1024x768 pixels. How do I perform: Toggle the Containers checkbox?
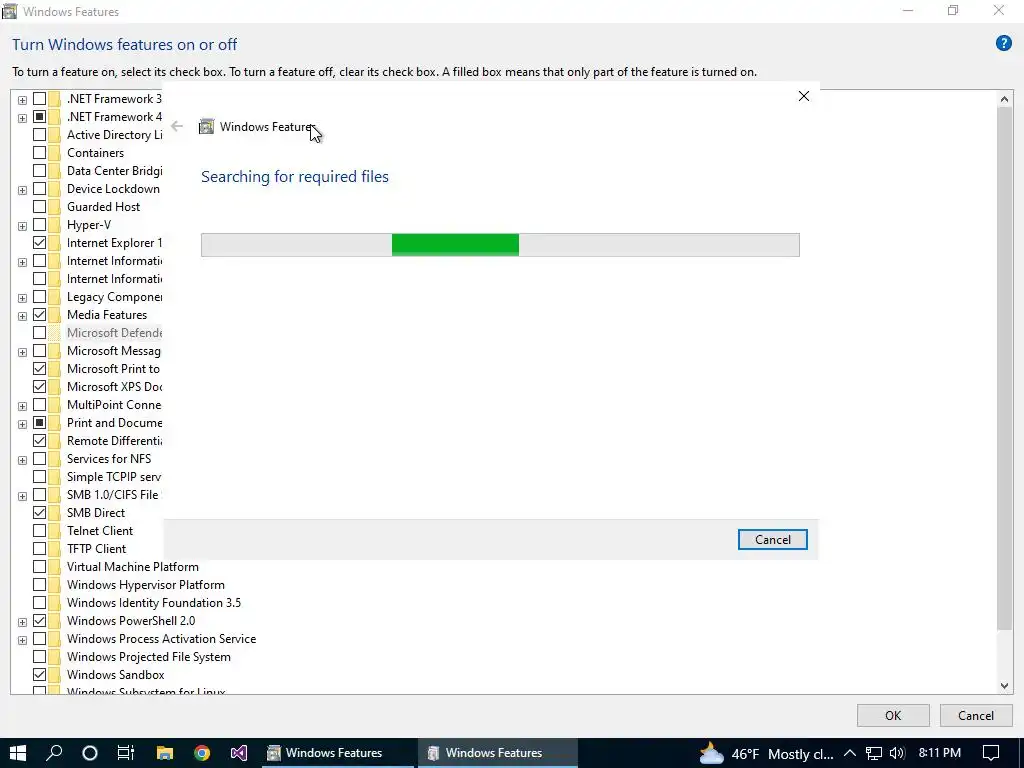(39, 153)
